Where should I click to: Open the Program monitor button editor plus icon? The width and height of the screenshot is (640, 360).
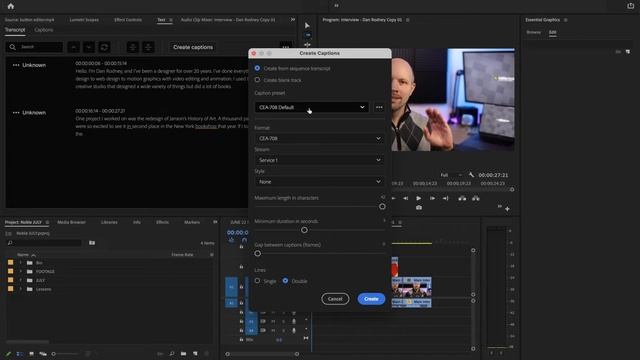point(507,209)
